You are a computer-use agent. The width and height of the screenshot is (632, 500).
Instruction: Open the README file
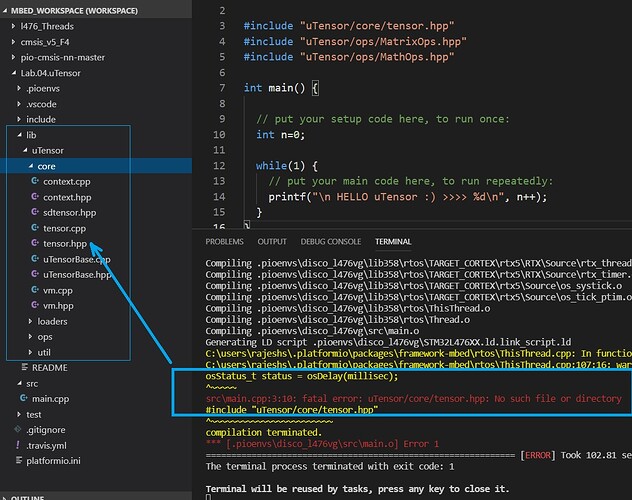[x=50, y=368]
